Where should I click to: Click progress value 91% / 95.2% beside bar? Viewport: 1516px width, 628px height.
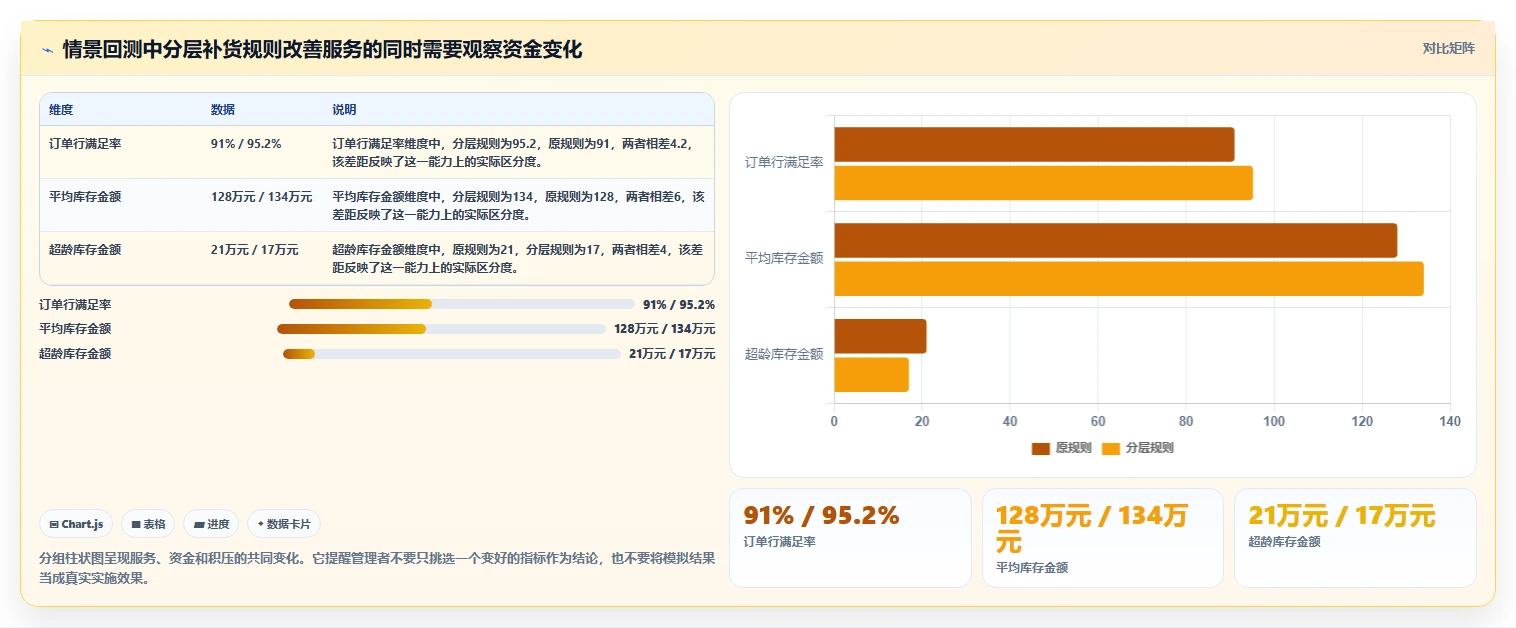pyautogui.click(x=679, y=305)
